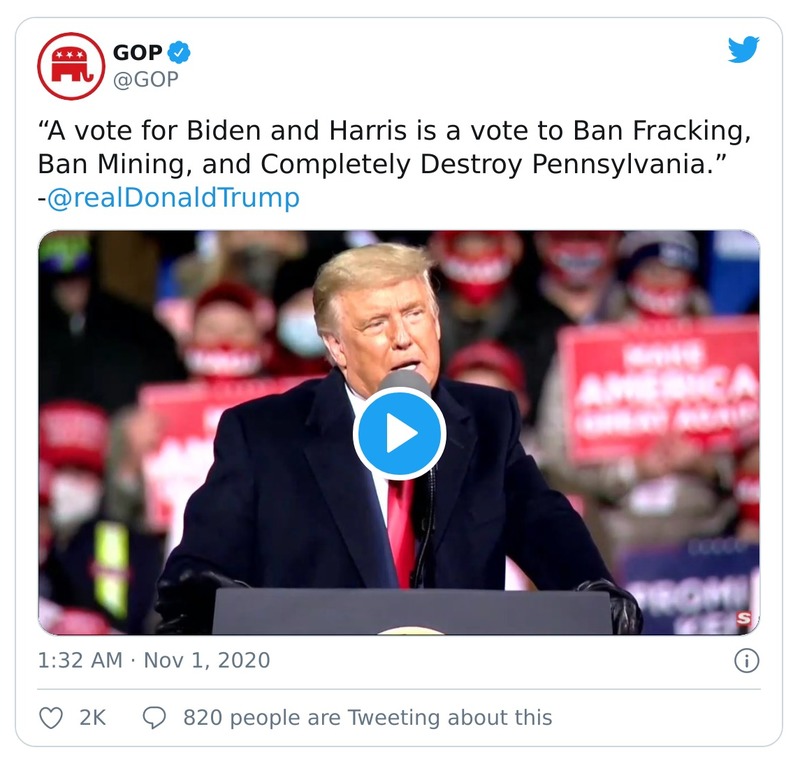Click the white play triangle inside the blue circle

[x=400, y=432]
